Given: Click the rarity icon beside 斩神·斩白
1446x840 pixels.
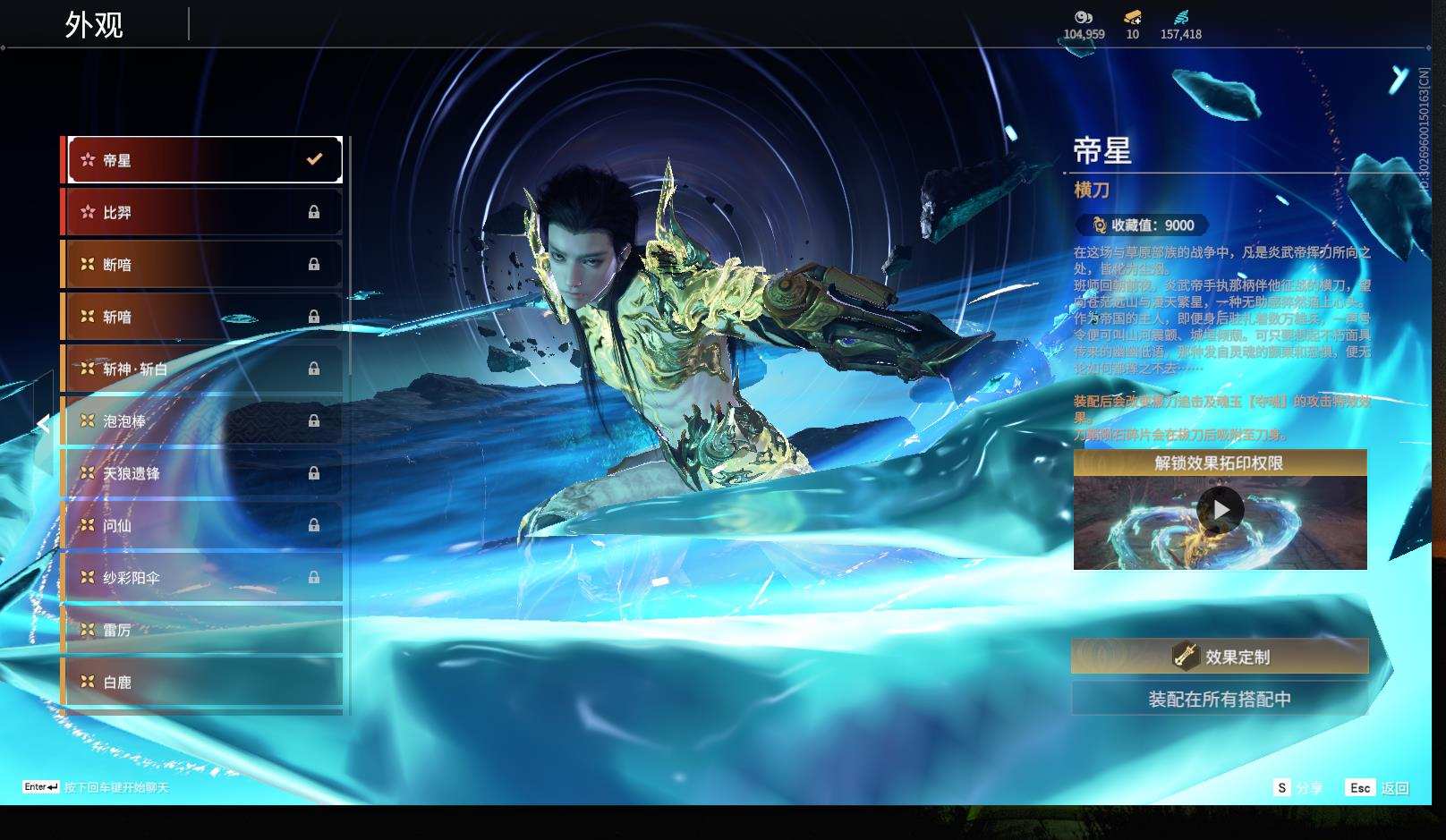Looking at the screenshot, I should coord(88,369).
